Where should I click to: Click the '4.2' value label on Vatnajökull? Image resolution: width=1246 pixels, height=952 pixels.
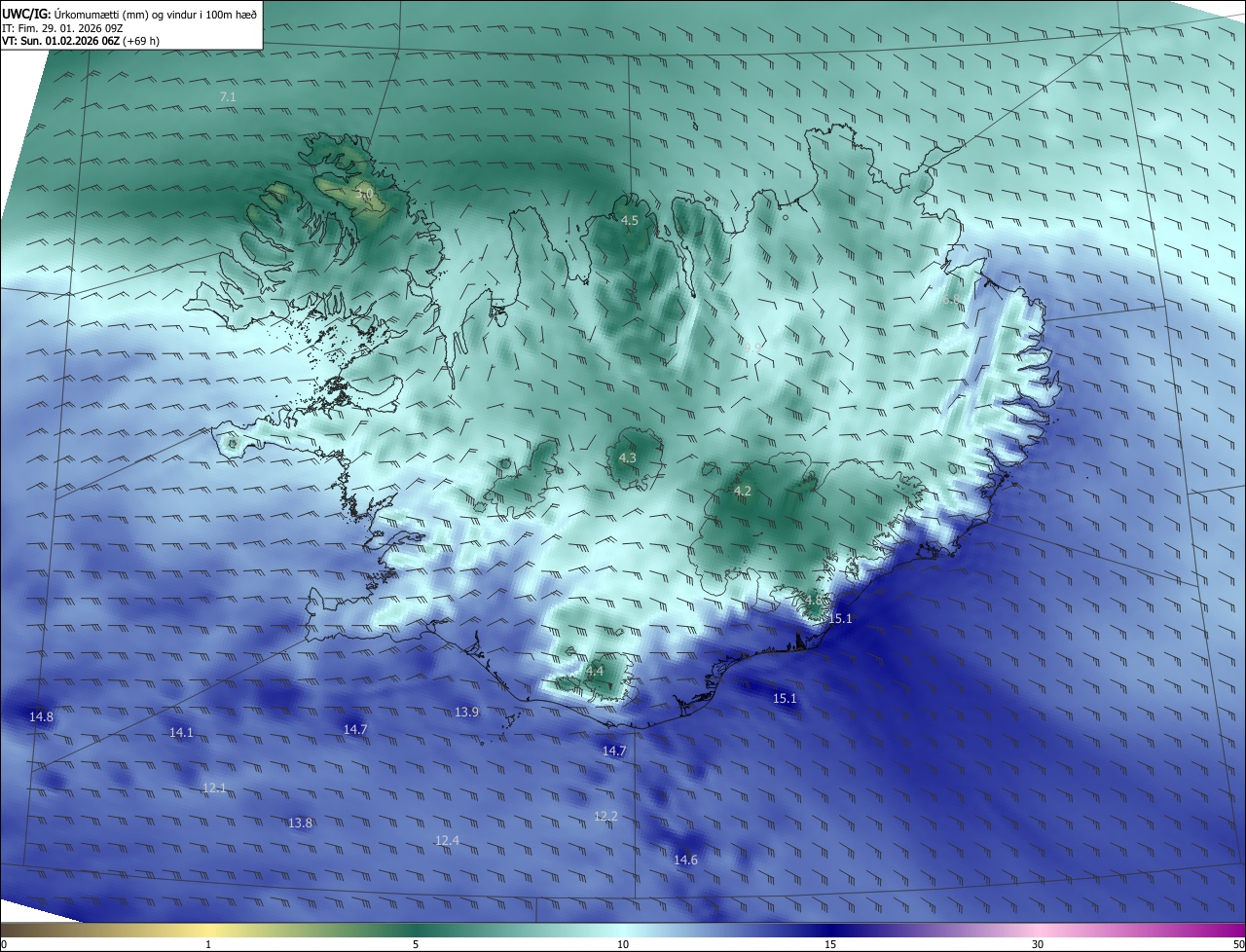click(743, 492)
